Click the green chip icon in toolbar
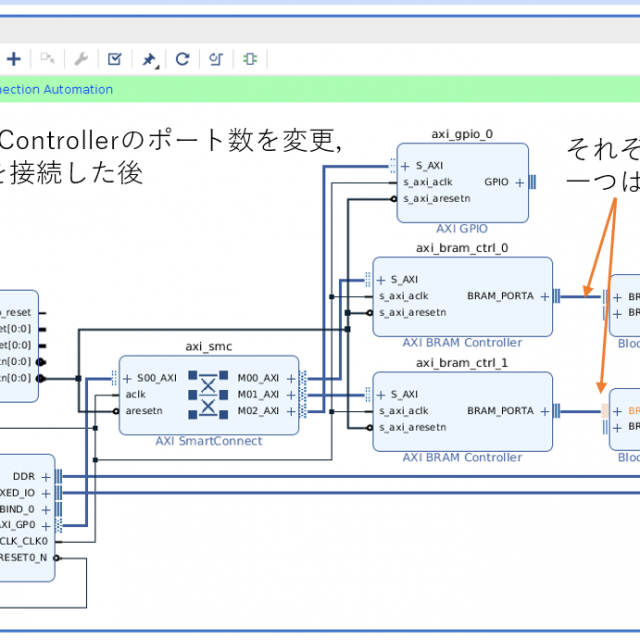The image size is (640, 640). coord(250,59)
